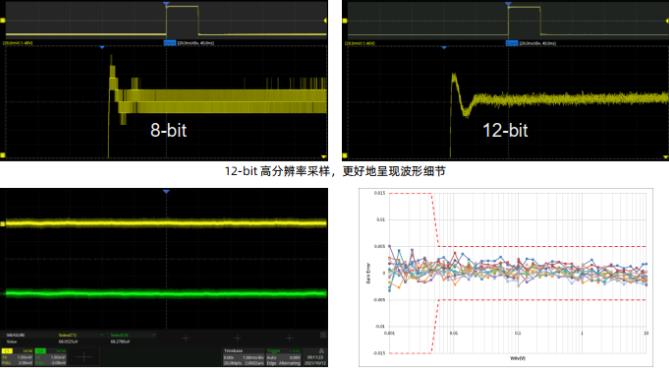Click the yellow ground marker at the 8-bit scope's bottom-left

click(x=3, y=155)
